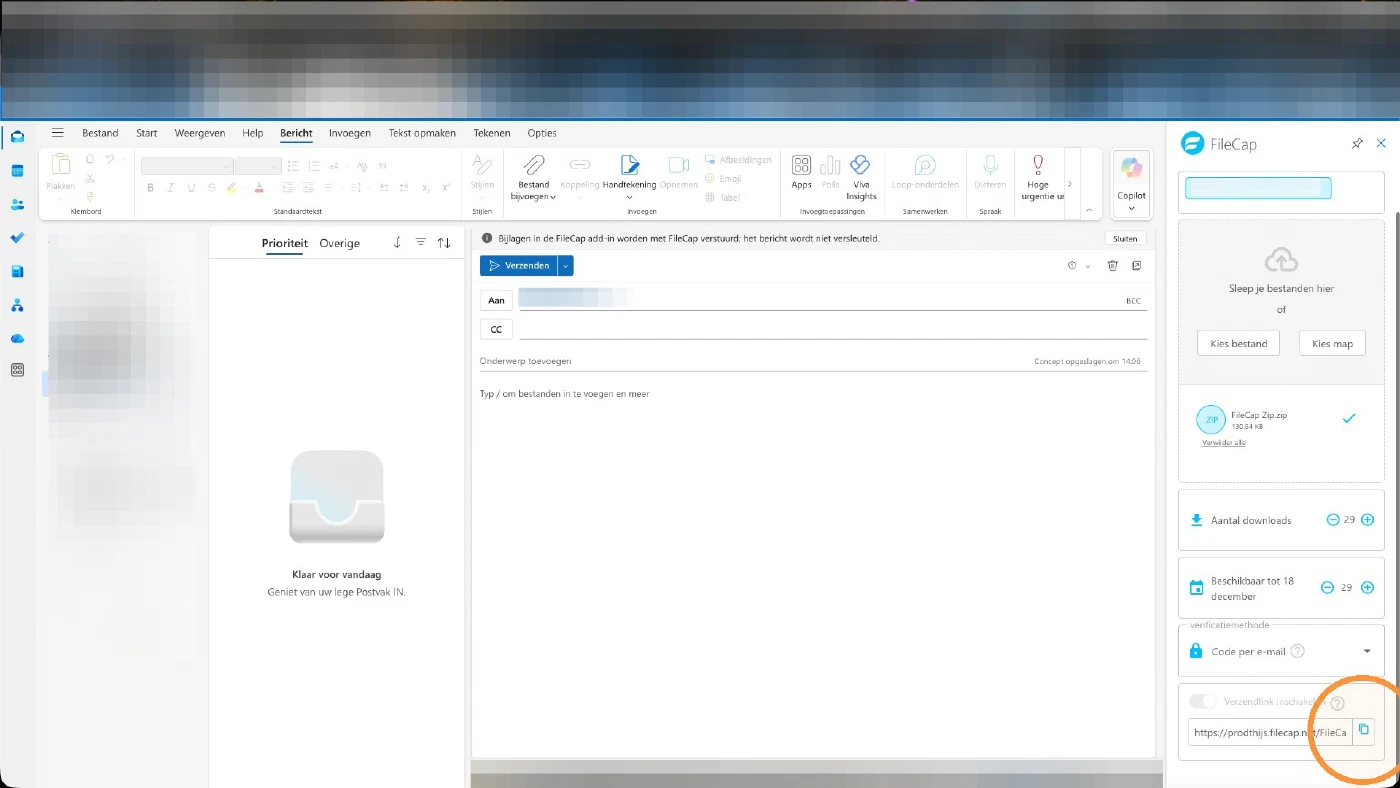Open the Bestand menu
Image resolution: width=1400 pixels, height=788 pixels.
click(100, 133)
